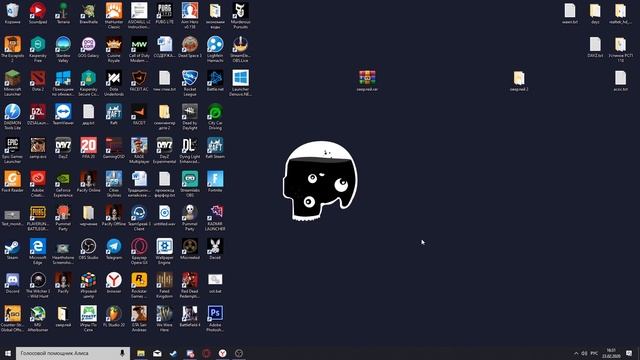The image size is (640, 360).
Task: Select the Battlefield 4 icon
Action: pos(190,317)
